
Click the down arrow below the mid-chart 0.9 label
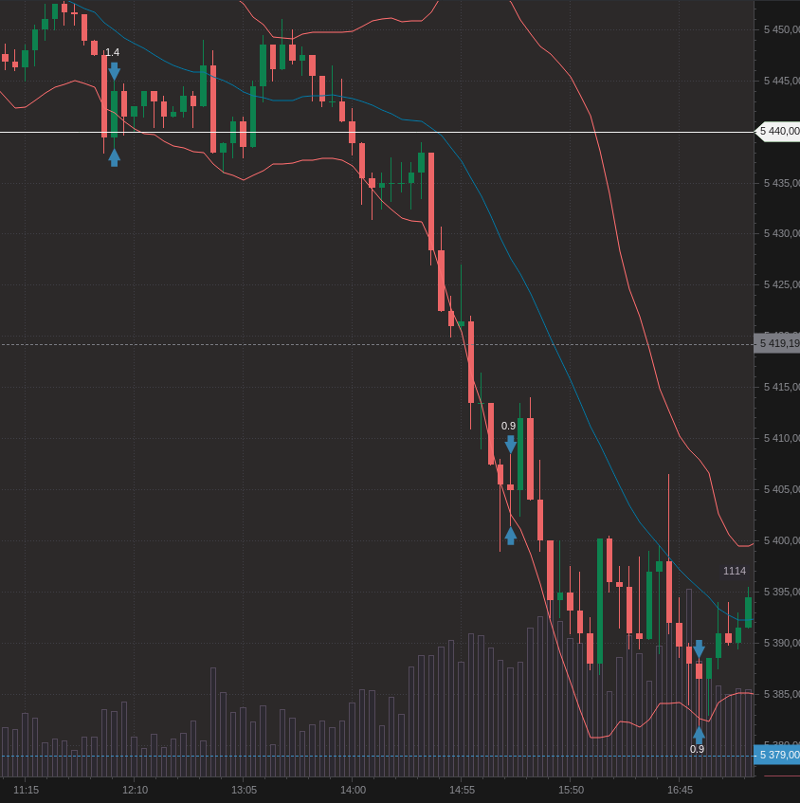pyautogui.click(x=511, y=444)
